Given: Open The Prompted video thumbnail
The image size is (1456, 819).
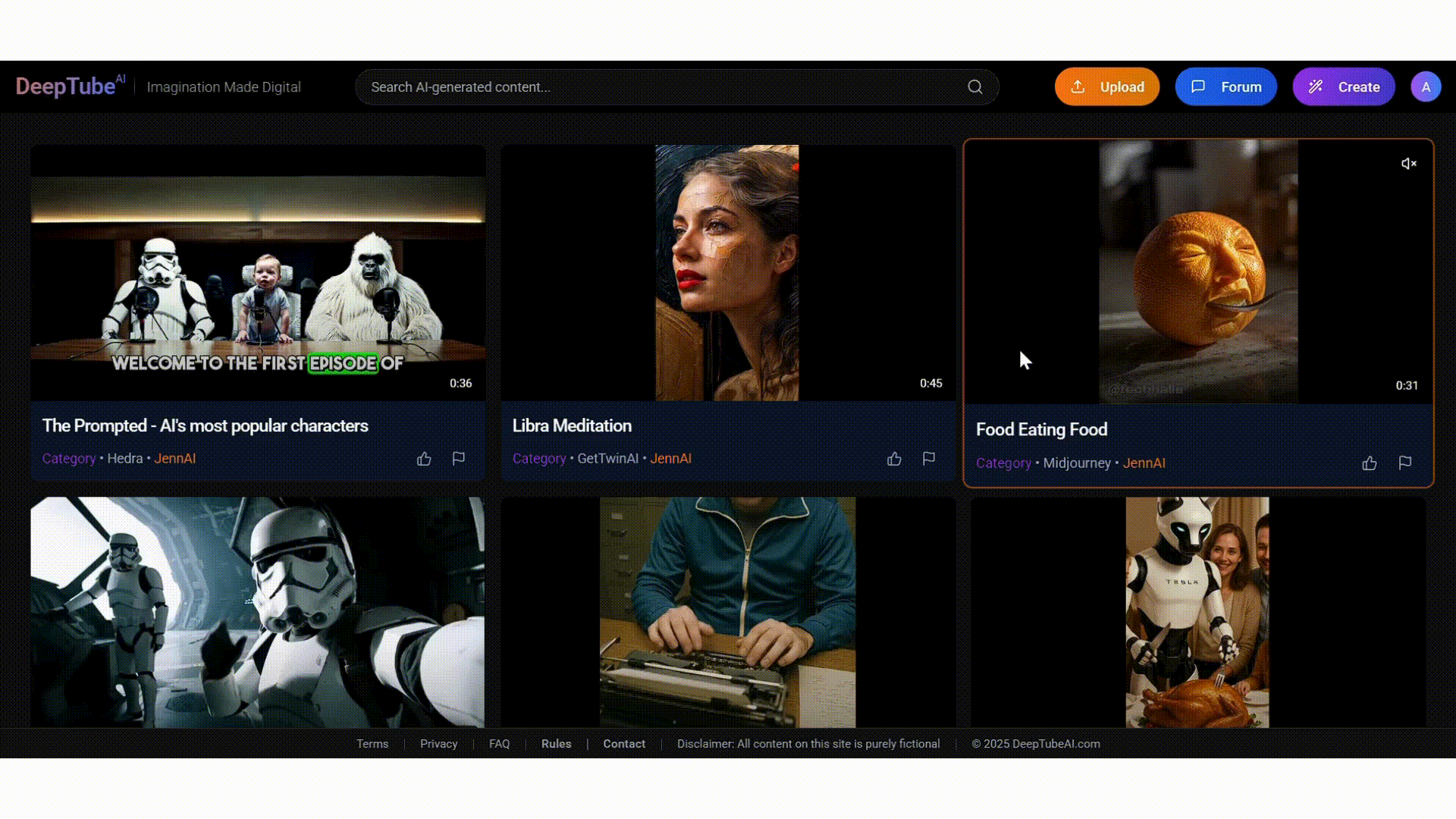Looking at the screenshot, I should 258,273.
